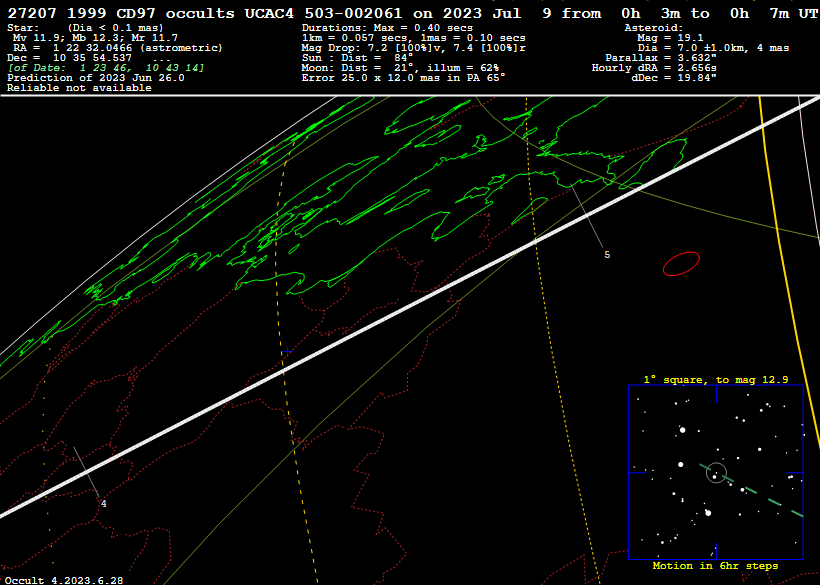This screenshot has width=820, height=585.
Task: Click the blue plus marker on map
Action: (287, 351)
